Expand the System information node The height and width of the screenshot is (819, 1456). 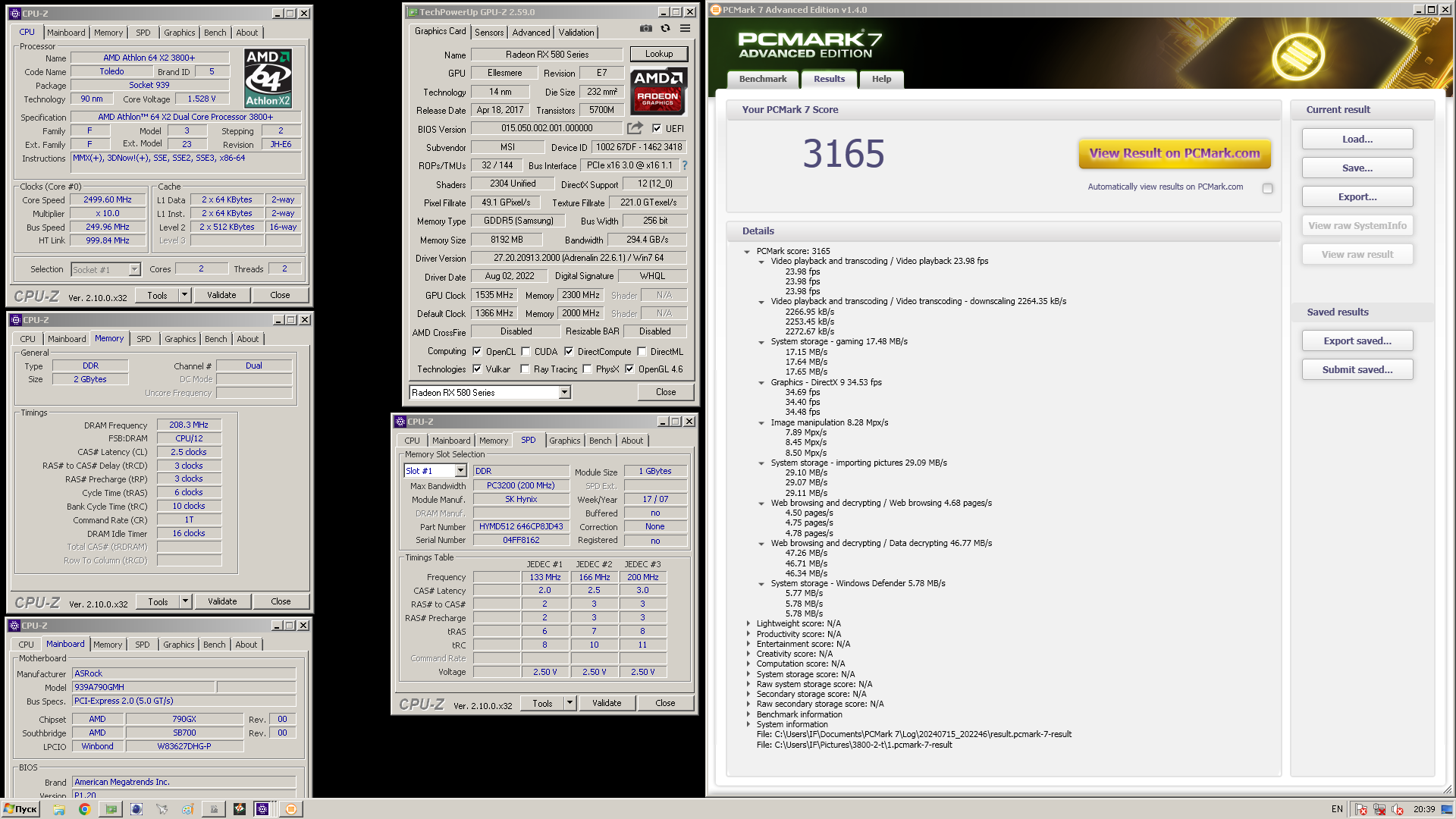point(748,724)
